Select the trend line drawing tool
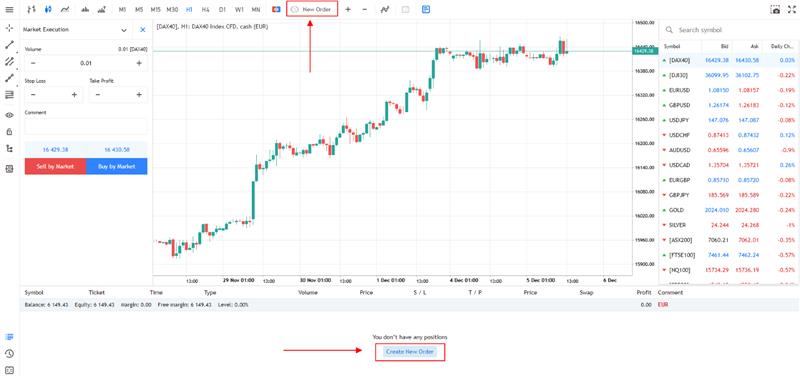800x378 pixels. (x=9, y=45)
